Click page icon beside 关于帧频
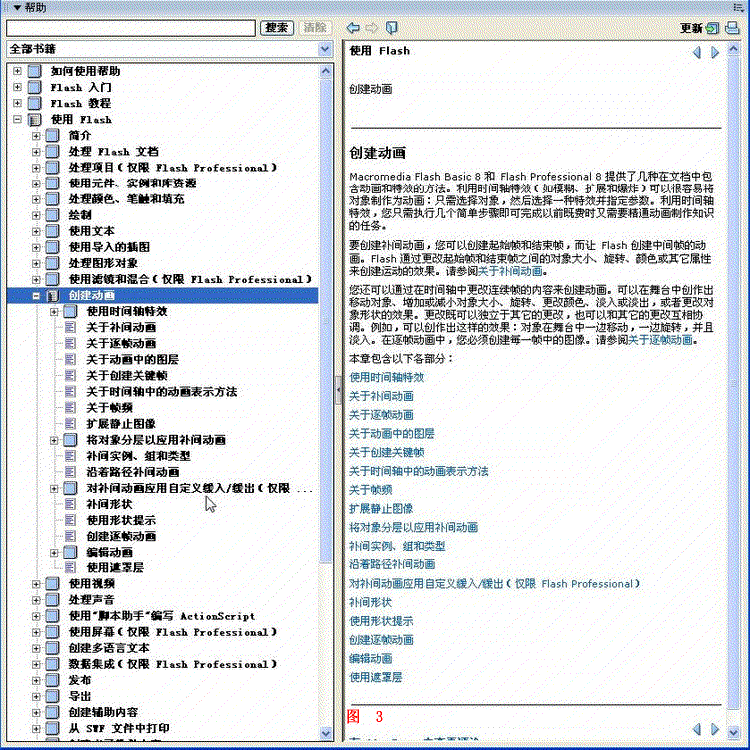 click(70, 408)
